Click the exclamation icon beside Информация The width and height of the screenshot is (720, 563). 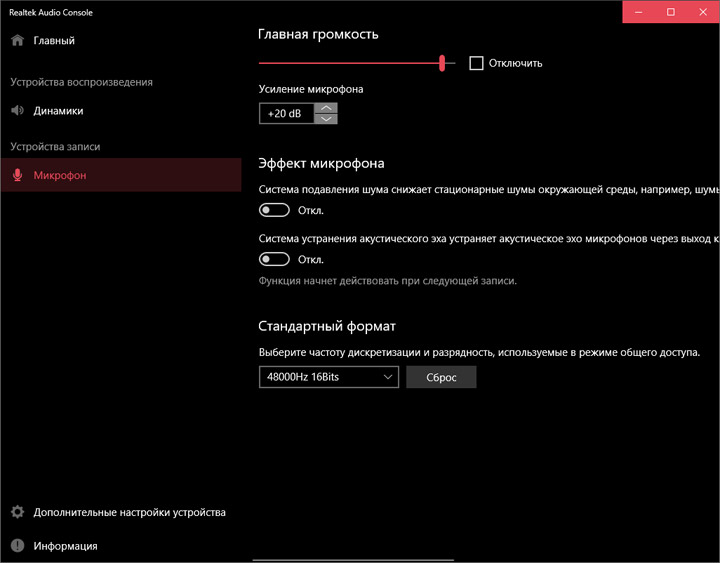click(17, 546)
